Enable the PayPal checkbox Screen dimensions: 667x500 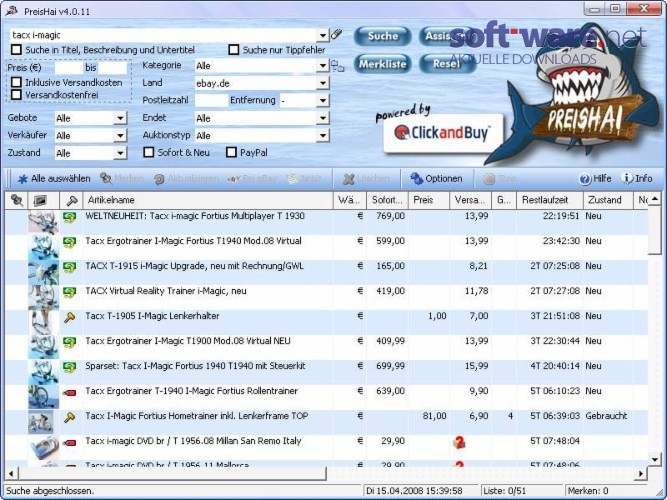click(x=231, y=152)
